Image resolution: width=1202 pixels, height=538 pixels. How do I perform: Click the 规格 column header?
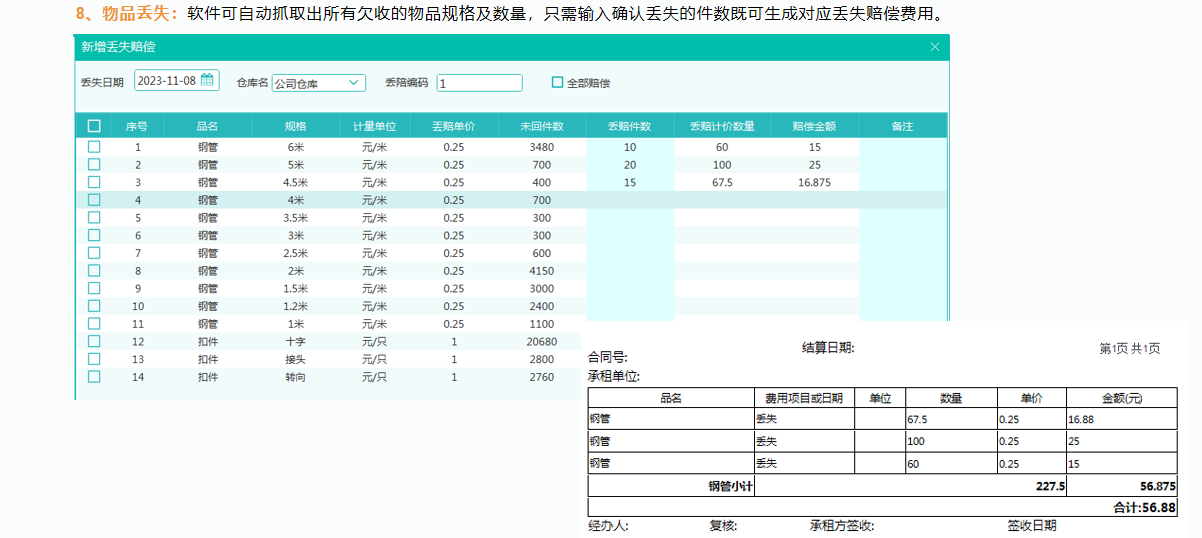(x=295, y=126)
